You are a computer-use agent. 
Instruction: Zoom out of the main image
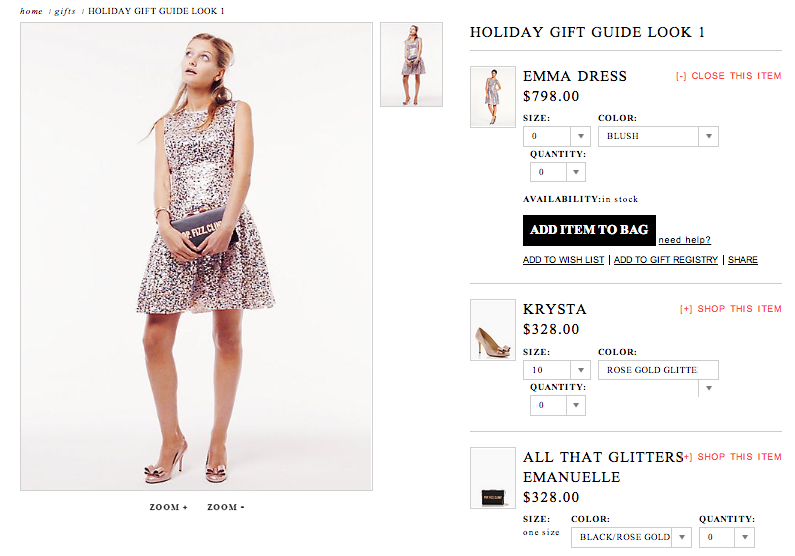226,507
